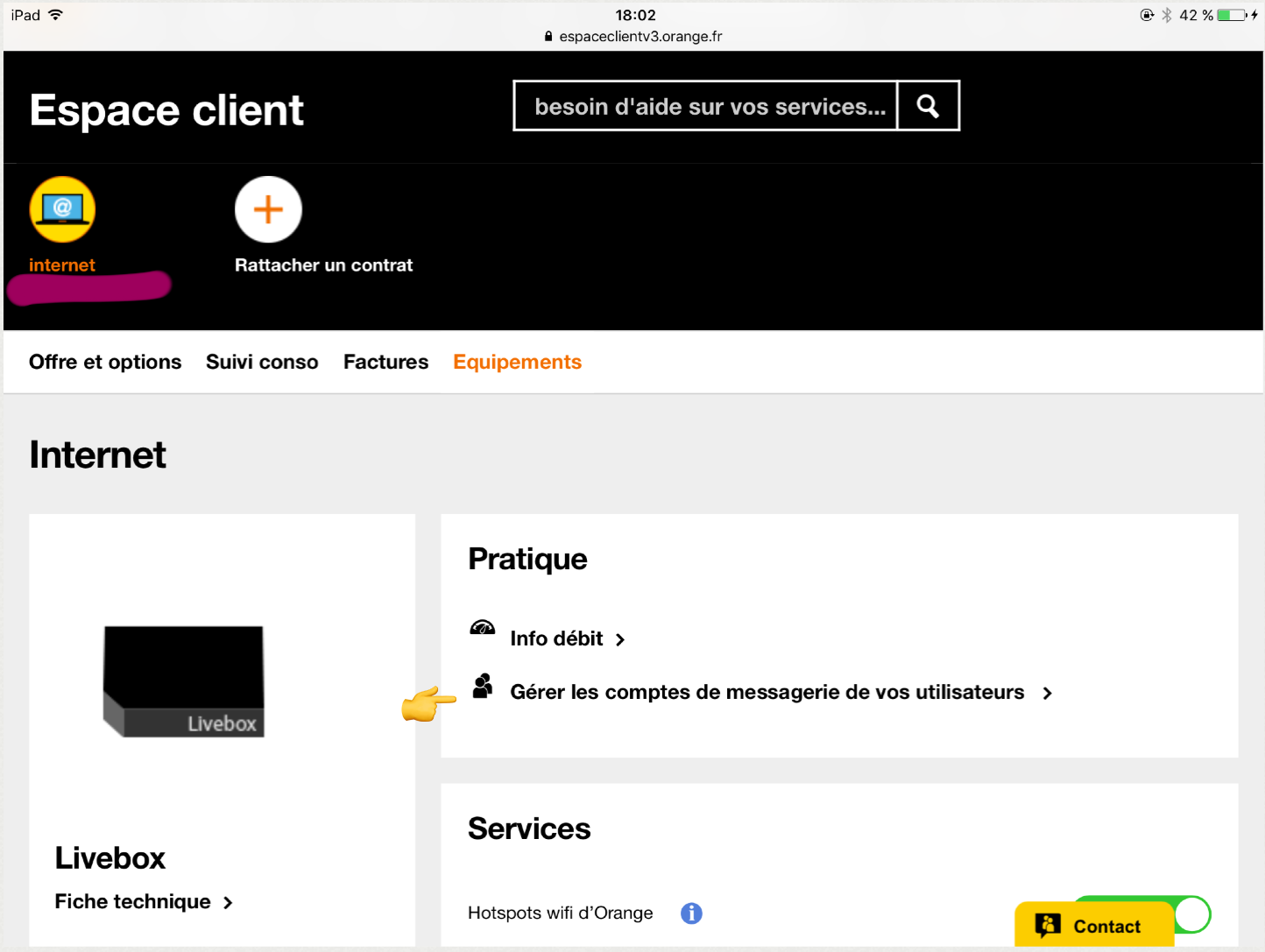Click the Livebox product image
This screenshot has height=952, width=1265.
pyautogui.click(x=184, y=681)
